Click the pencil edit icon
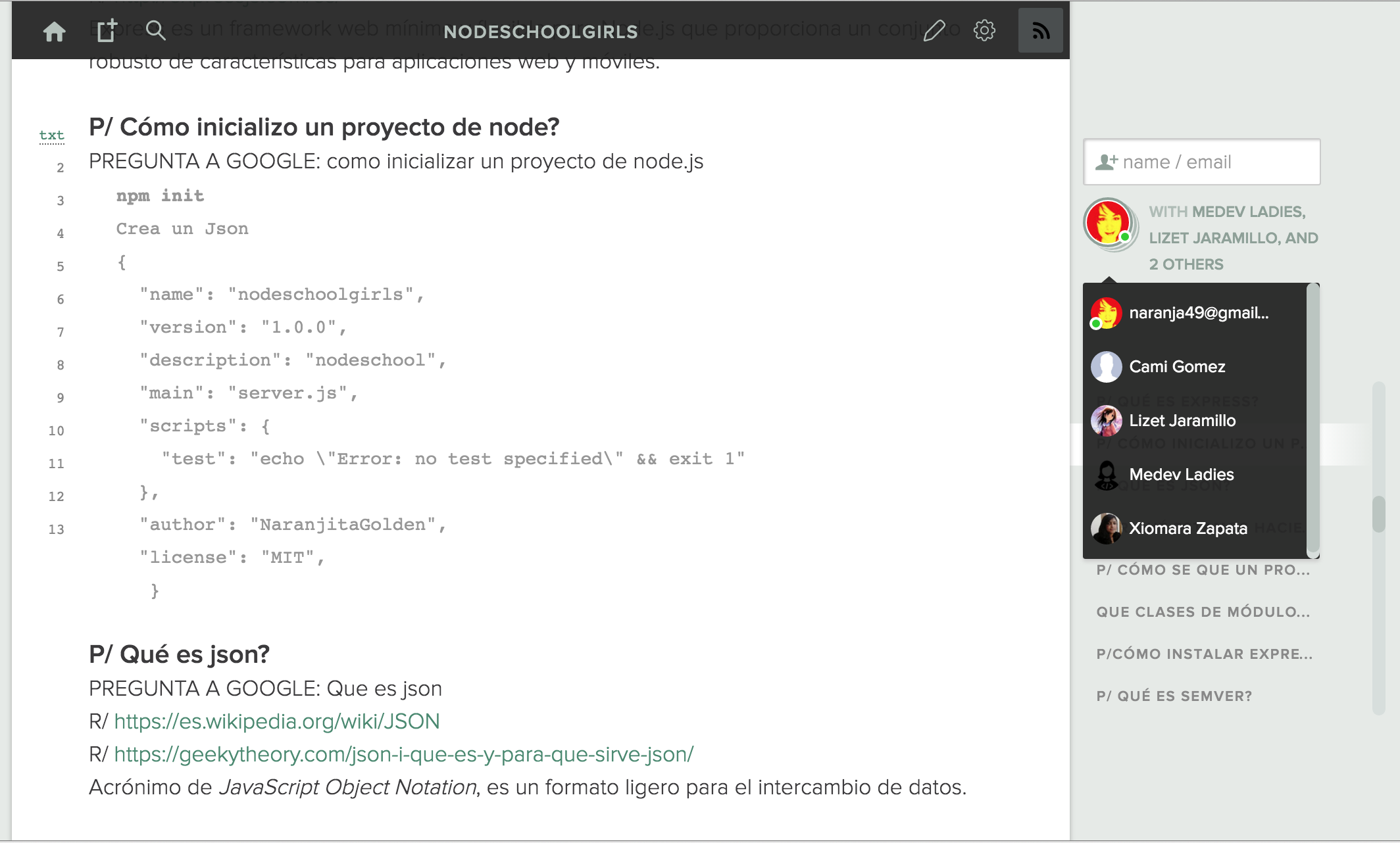1400x843 pixels. click(x=934, y=30)
